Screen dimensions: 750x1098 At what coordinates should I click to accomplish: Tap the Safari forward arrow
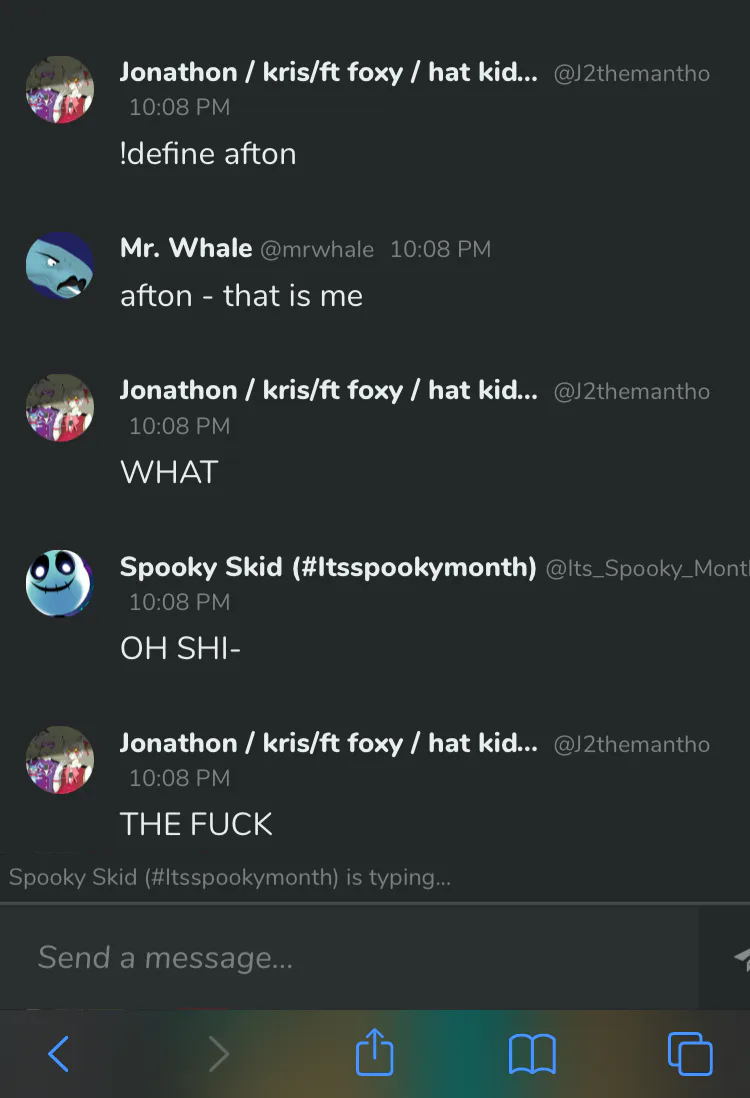[218, 1053]
